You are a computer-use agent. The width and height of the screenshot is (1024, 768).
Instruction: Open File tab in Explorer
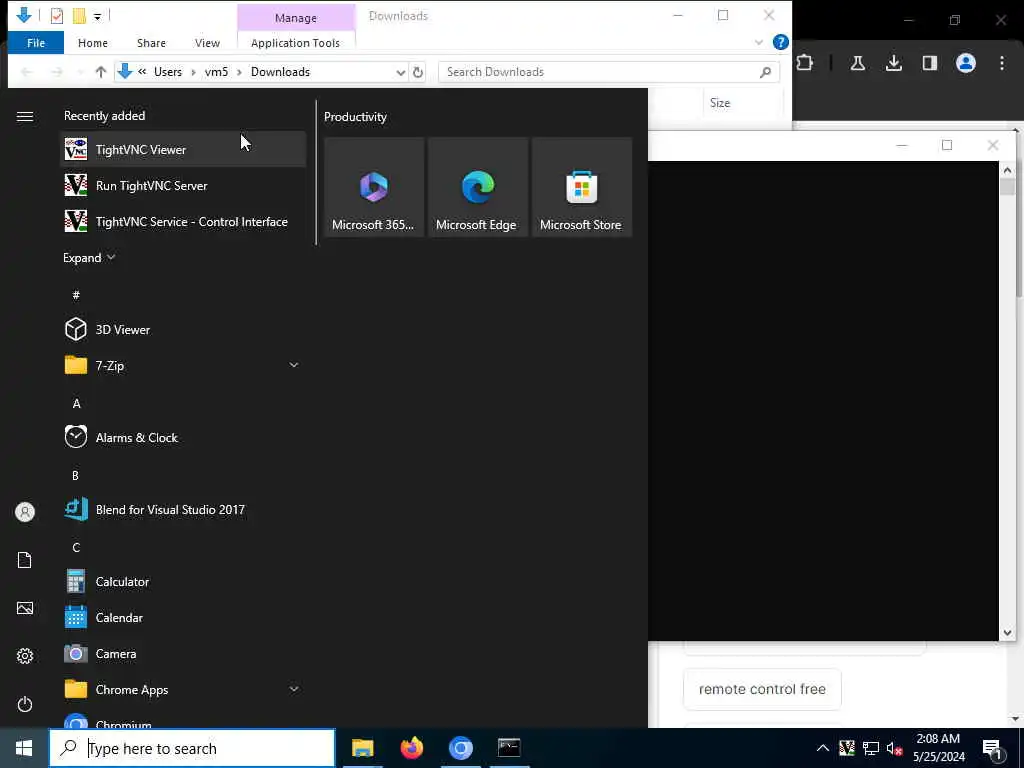pos(36,42)
